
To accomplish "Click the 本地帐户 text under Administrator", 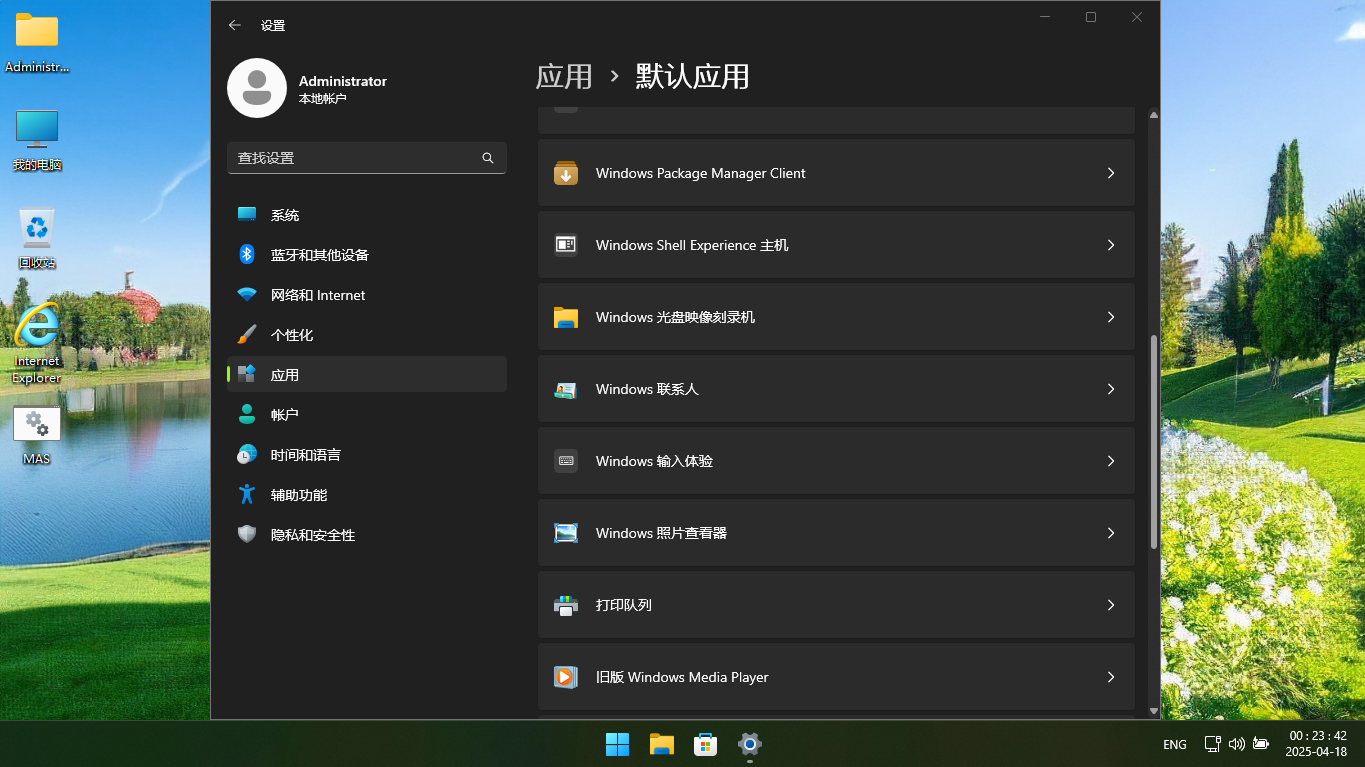I will (x=323, y=99).
